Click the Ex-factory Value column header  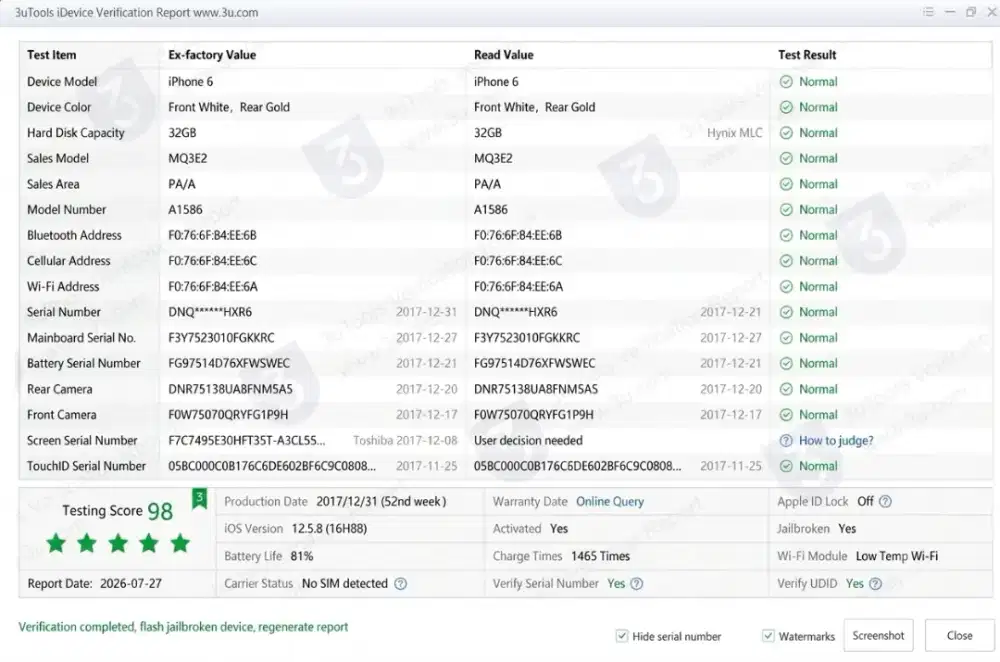(x=212, y=55)
